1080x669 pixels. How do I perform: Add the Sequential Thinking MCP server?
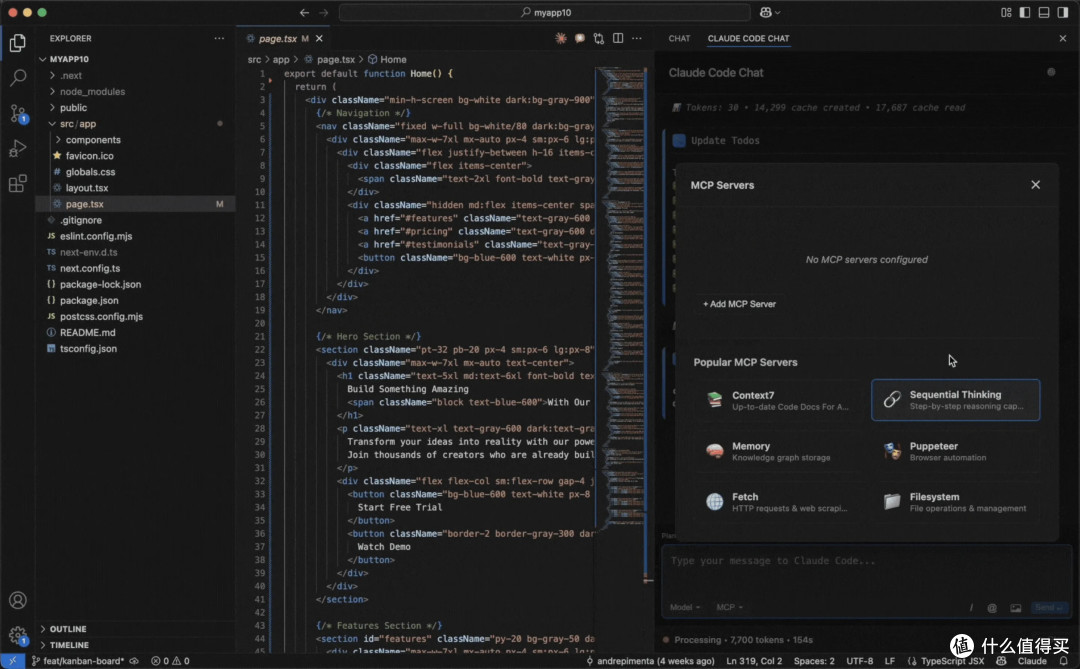point(955,400)
